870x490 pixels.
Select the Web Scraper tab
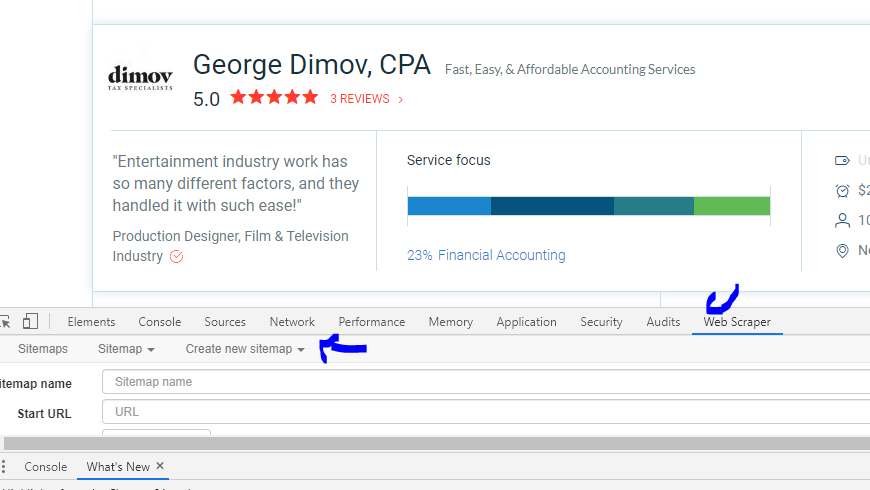point(737,322)
